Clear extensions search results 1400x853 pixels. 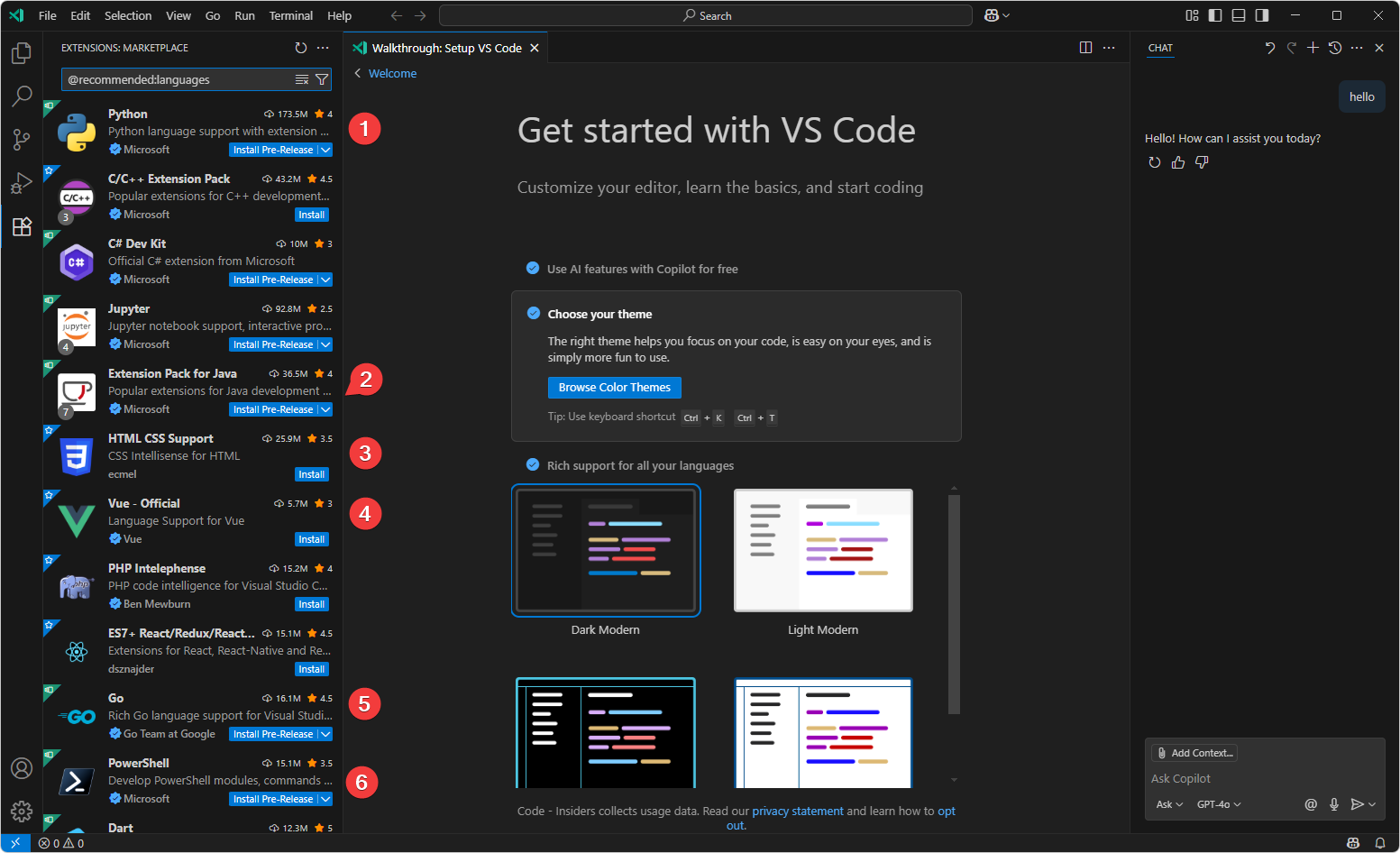[x=302, y=79]
